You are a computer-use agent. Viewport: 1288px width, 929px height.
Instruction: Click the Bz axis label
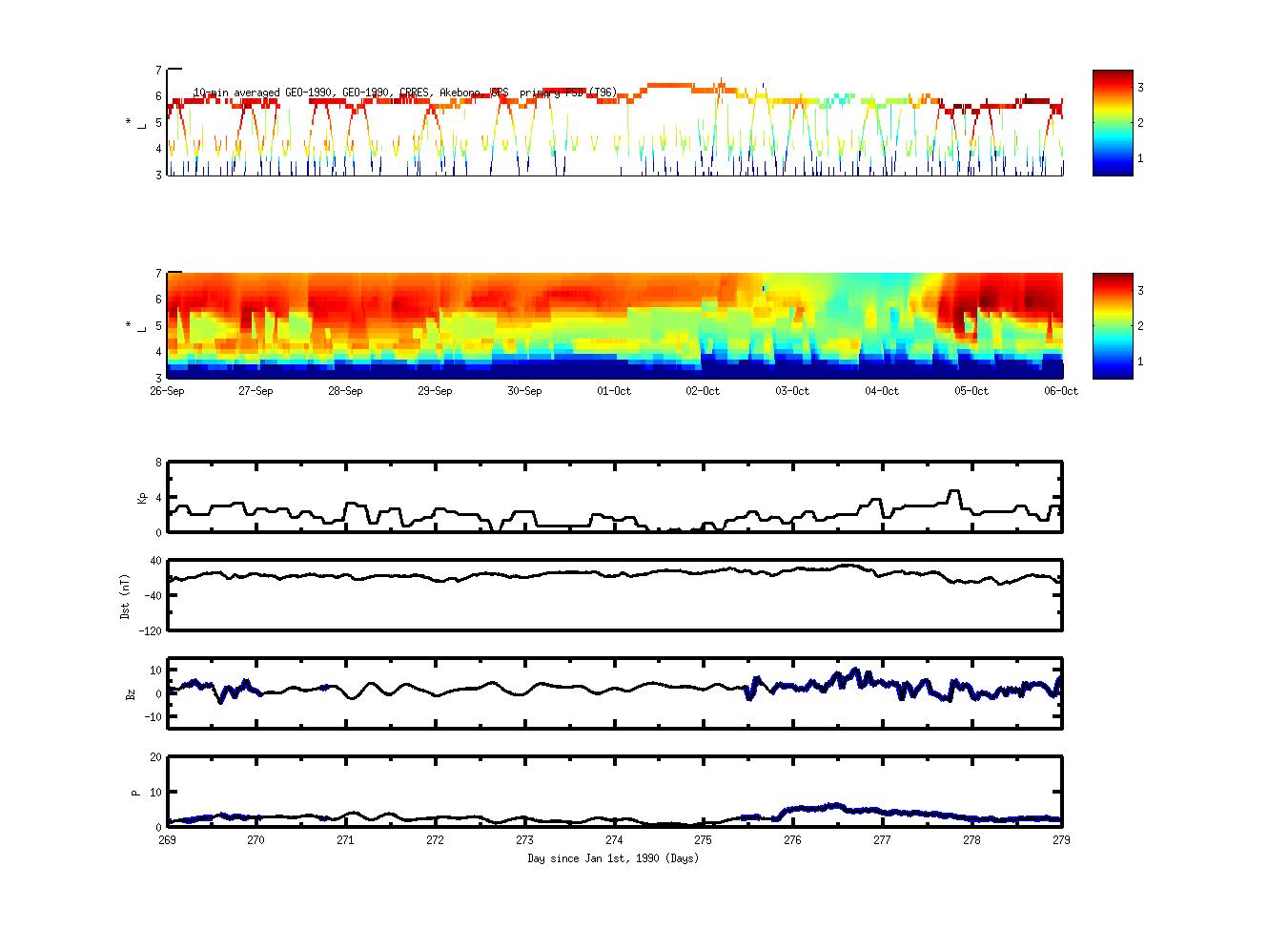pos(131,693)
